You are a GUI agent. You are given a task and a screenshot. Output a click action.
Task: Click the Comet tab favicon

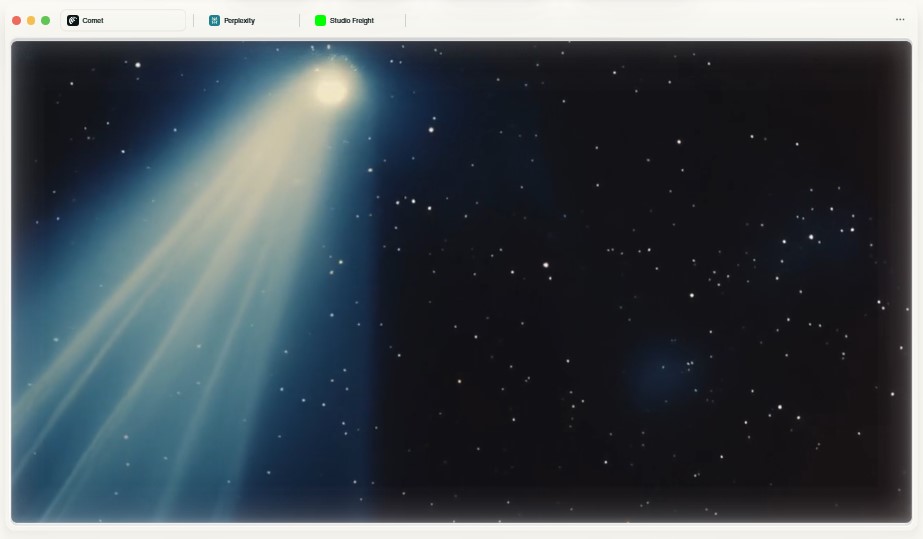(73, 21)
